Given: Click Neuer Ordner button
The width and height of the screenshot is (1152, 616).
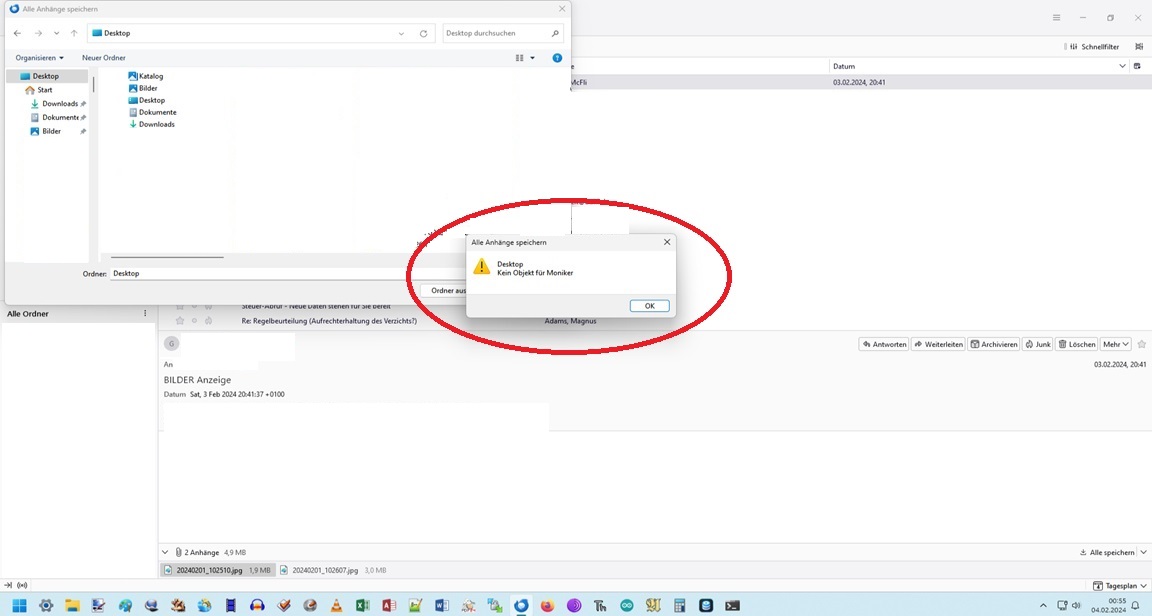Looking at the screenshot, I should [x=104, y=57].
